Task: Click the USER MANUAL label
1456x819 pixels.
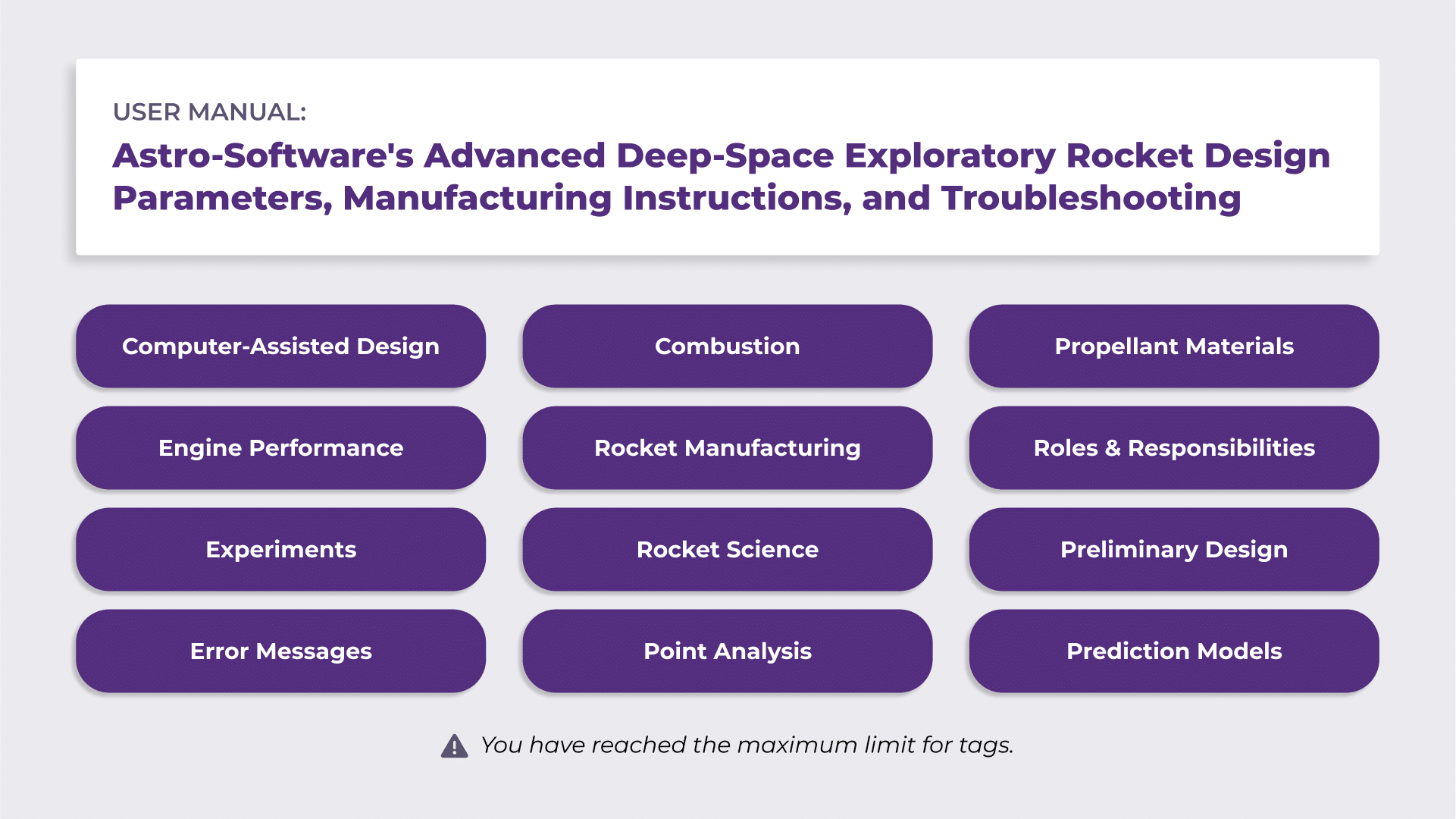Action: click(x=209, y=112)
